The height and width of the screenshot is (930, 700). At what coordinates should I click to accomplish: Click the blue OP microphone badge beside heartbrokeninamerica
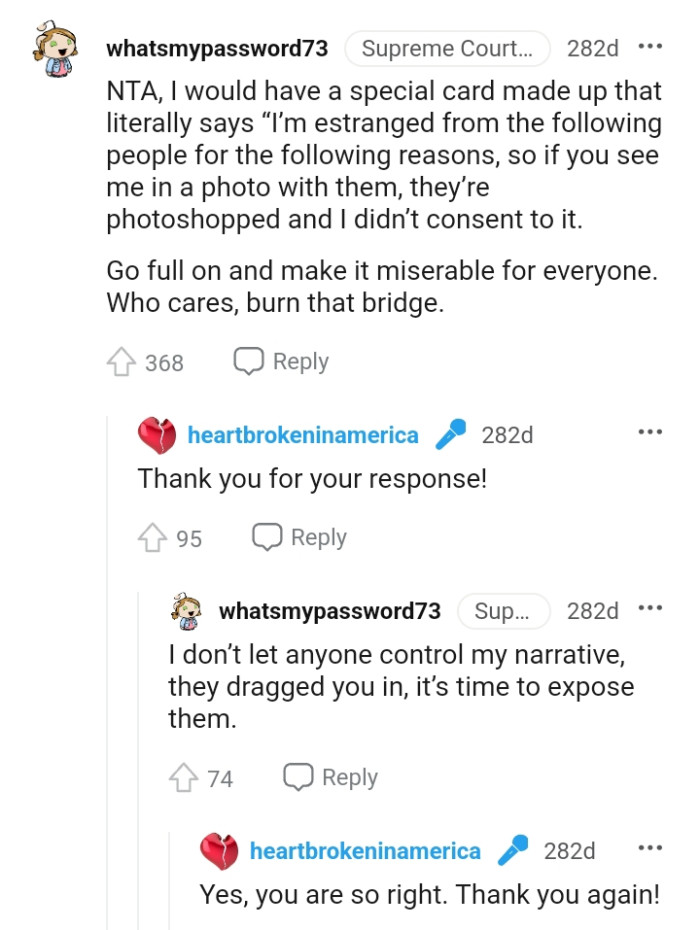click(x=452, y=433)
